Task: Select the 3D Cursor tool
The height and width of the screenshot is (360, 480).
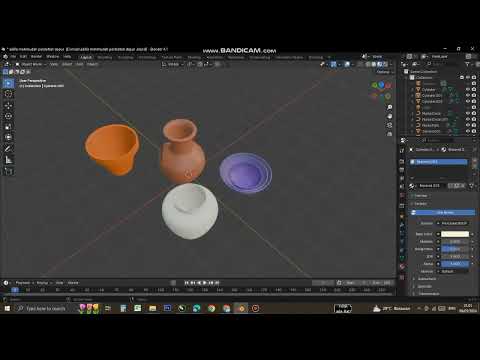Action: (x=8, y=94)
